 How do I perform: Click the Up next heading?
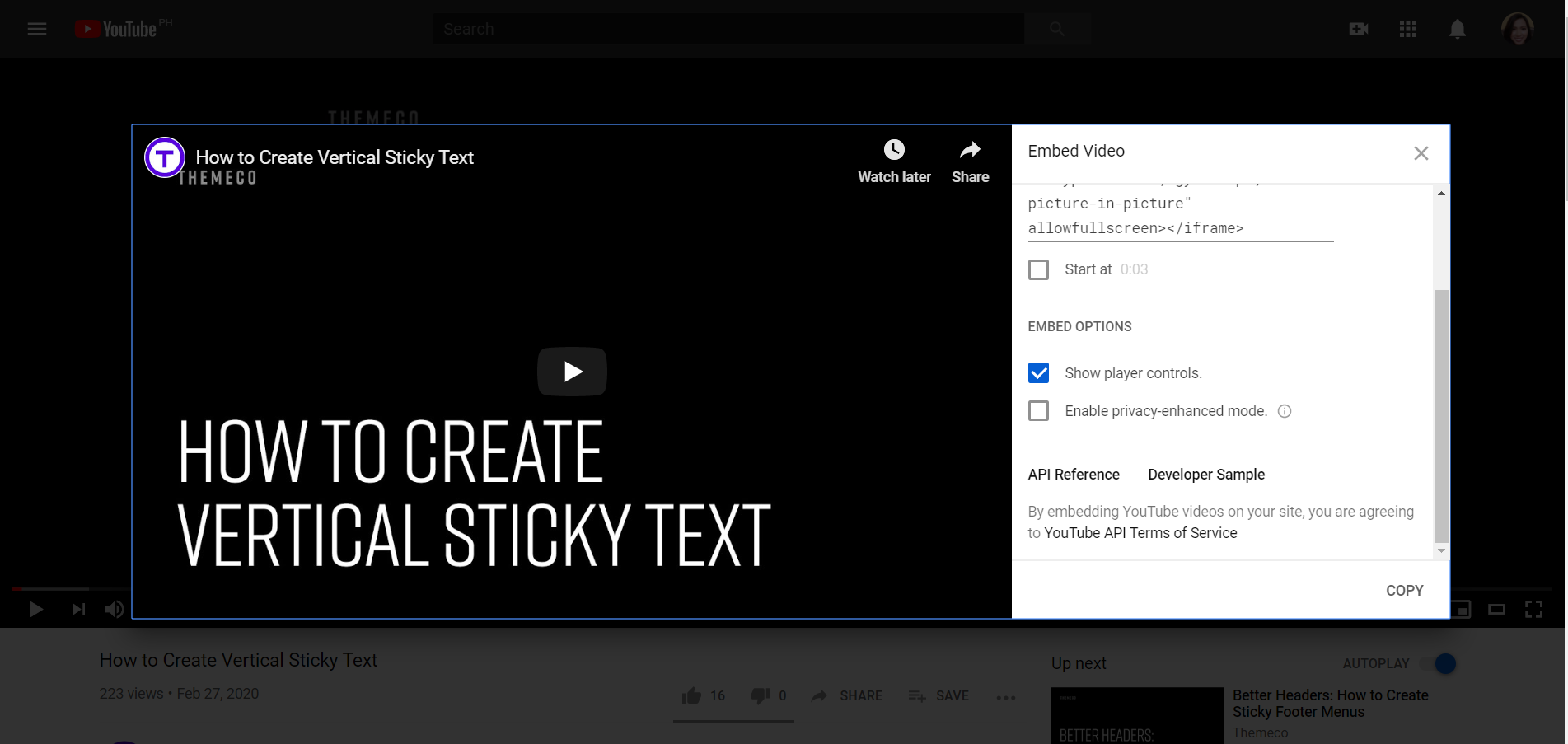pyautogui.click(x=1079, y=663)
